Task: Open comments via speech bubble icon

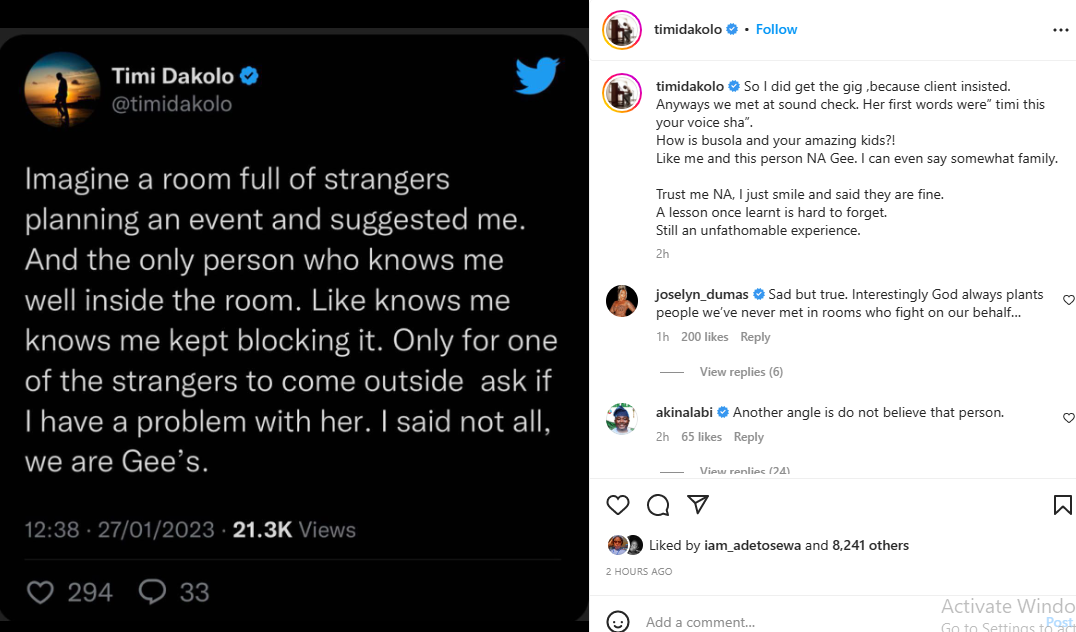Action: (658, 505)
